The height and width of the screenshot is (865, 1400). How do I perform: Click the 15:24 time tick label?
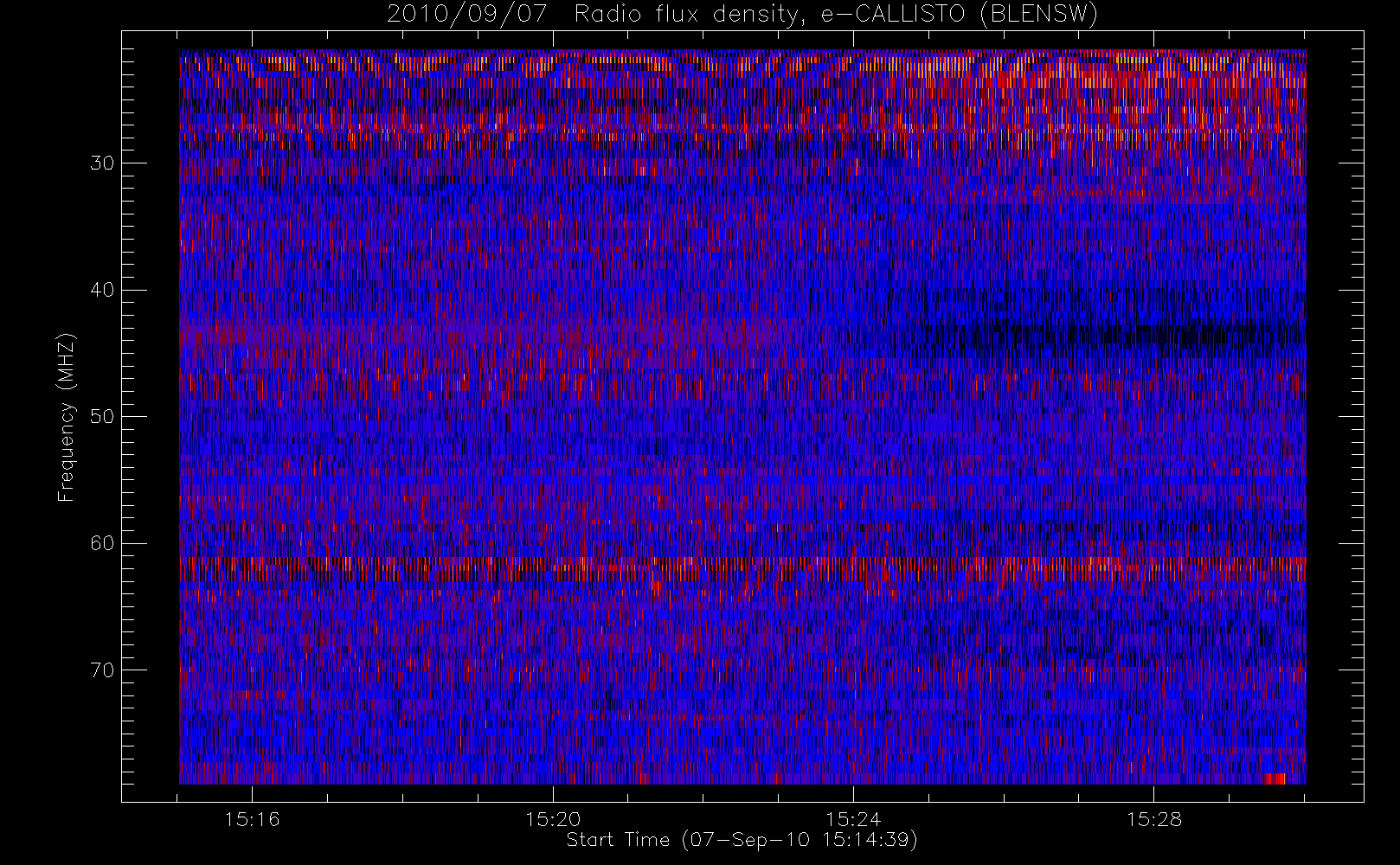(x=853, y=818)
